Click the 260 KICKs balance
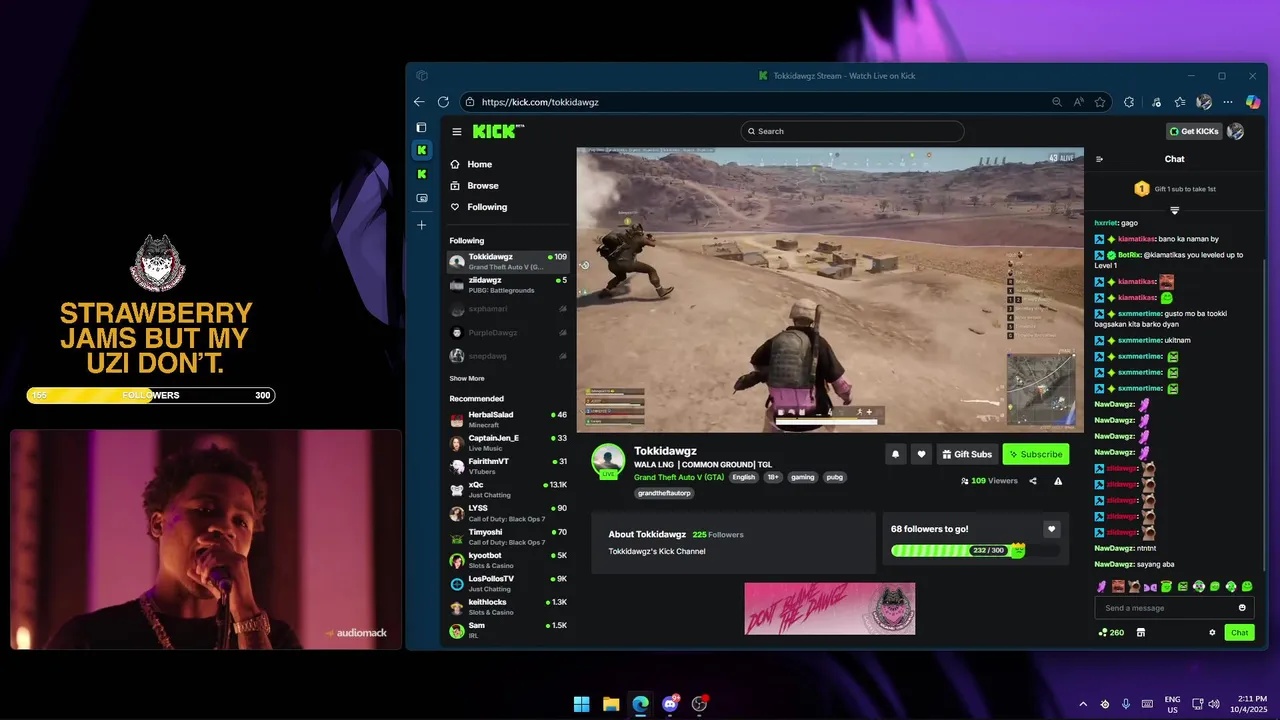Screen dimensions: 1280x720 1111,632
